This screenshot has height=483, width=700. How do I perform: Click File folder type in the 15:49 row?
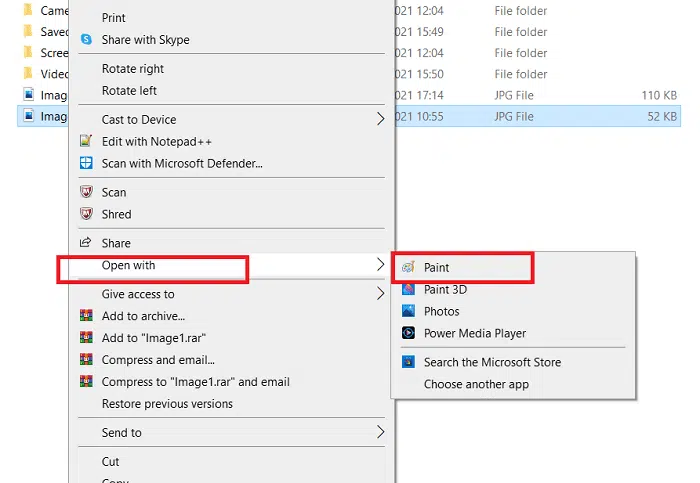521,32
